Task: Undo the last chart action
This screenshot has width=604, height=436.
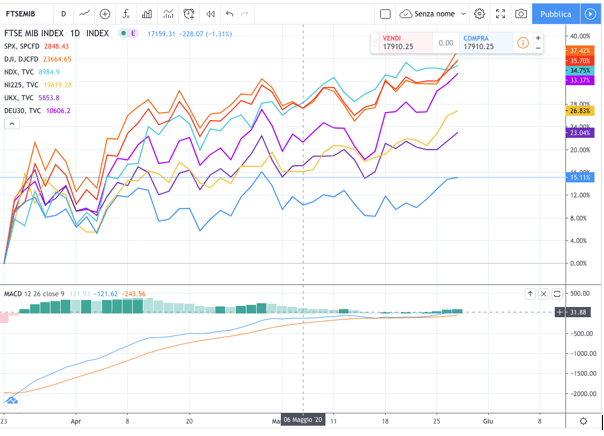Action: (x=230, y=14)
